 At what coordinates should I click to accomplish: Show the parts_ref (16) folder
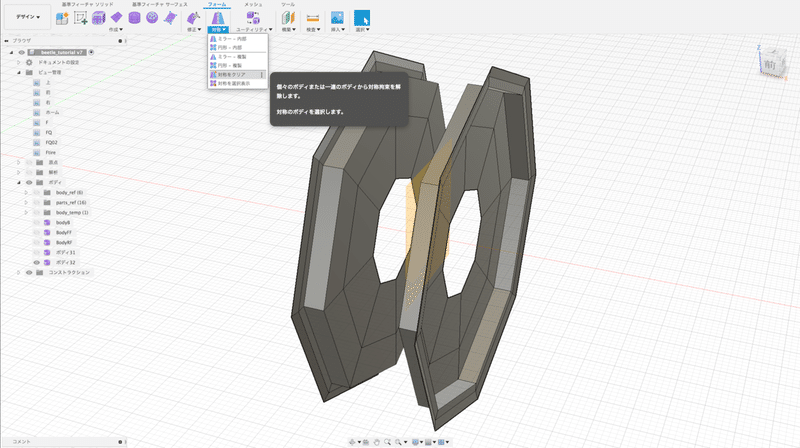[37, 203]
